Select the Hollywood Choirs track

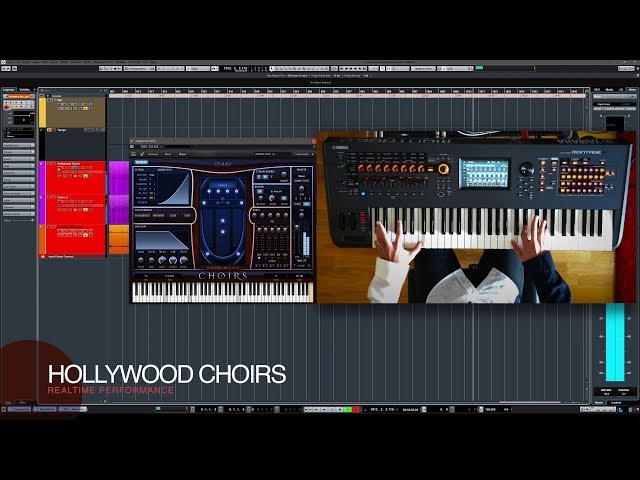click(71, 164)
